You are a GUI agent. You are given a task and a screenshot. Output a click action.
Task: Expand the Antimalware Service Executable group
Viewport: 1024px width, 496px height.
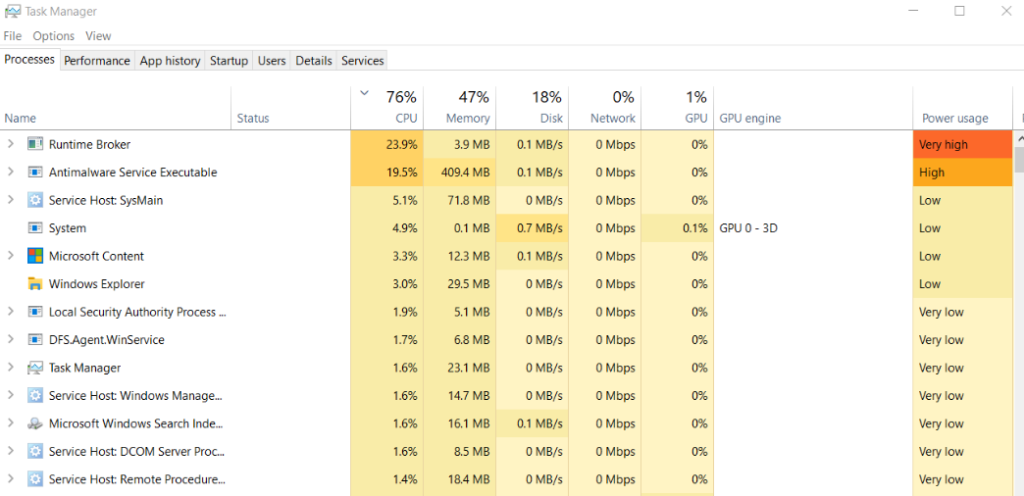click(x=10, y=172)
